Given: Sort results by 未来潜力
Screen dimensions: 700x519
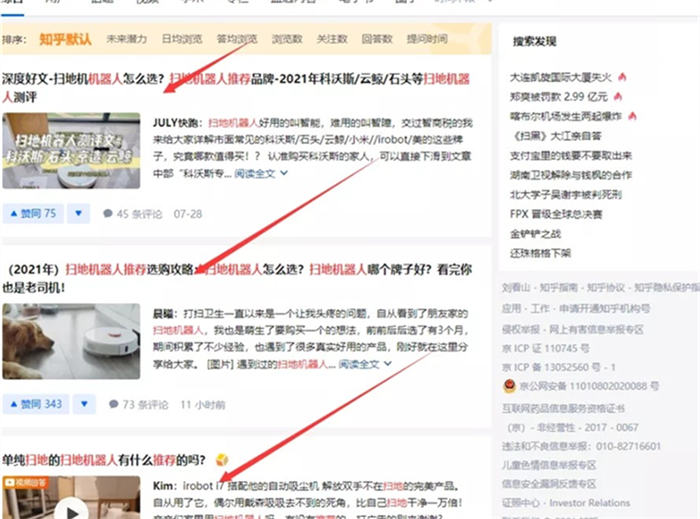Looking at the screenshot, I should pyautogui.click(x=128, y=40).
